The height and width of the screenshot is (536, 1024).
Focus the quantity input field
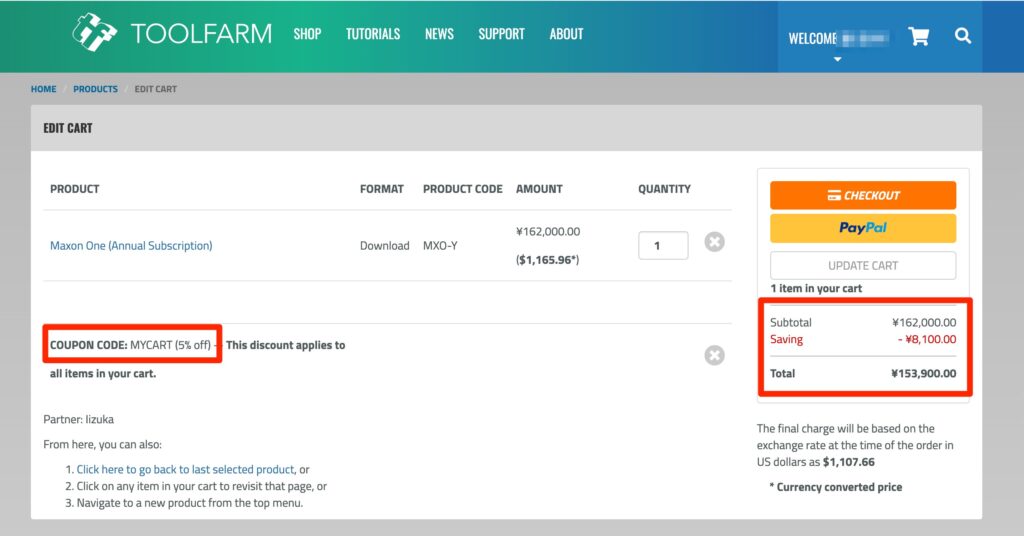click(x=663, y=245)
